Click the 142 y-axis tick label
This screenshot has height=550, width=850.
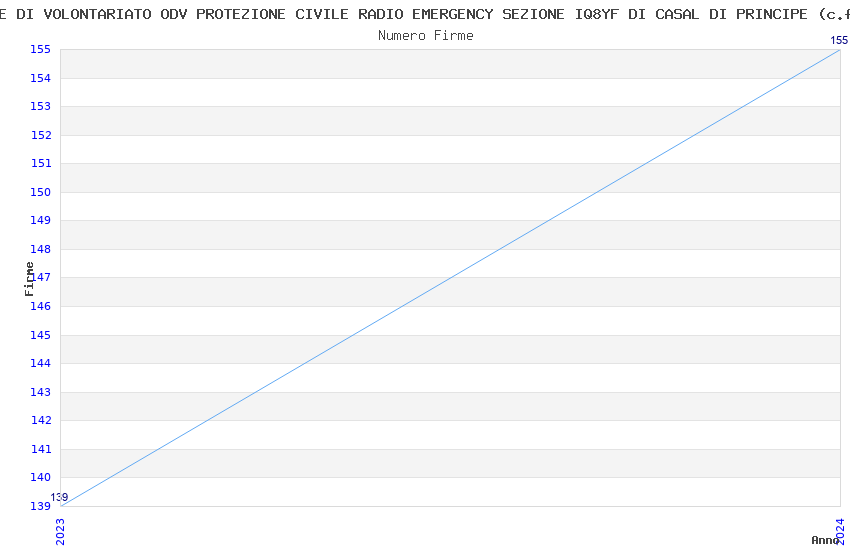pos(41,420)
